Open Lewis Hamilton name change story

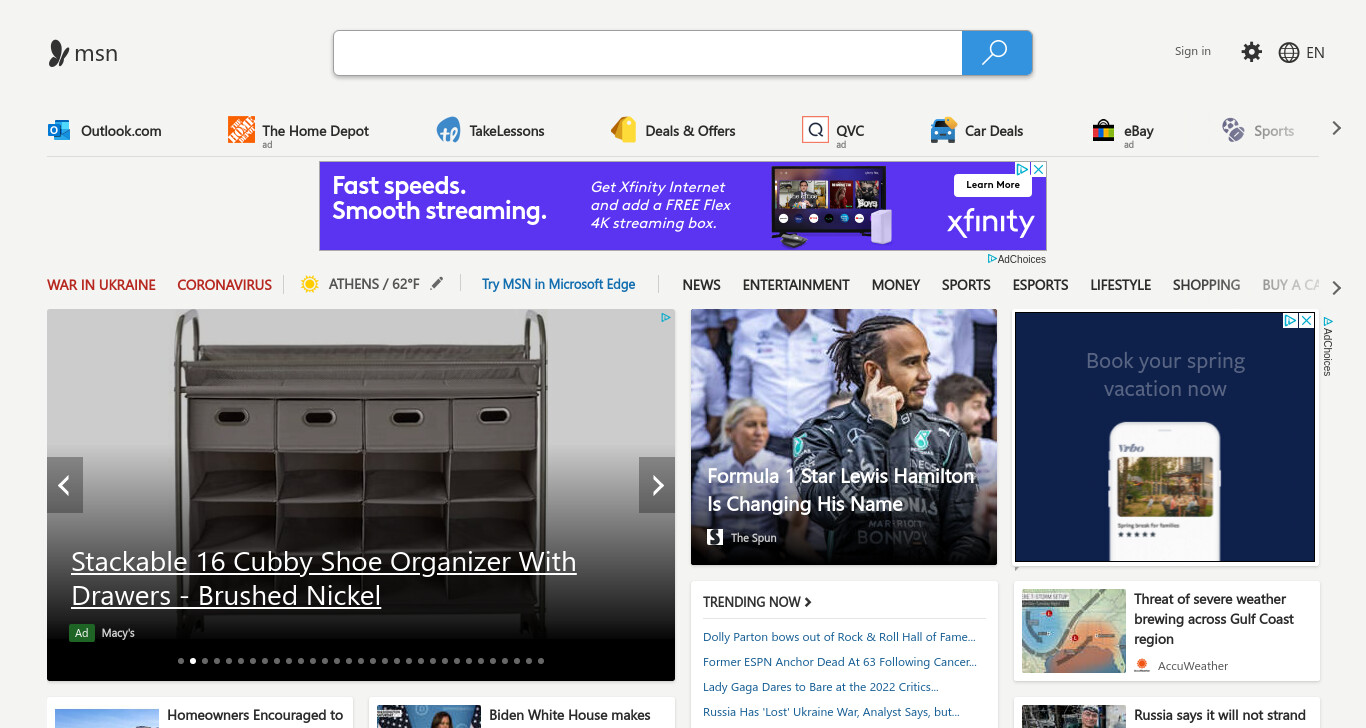(x=840, y=490)
